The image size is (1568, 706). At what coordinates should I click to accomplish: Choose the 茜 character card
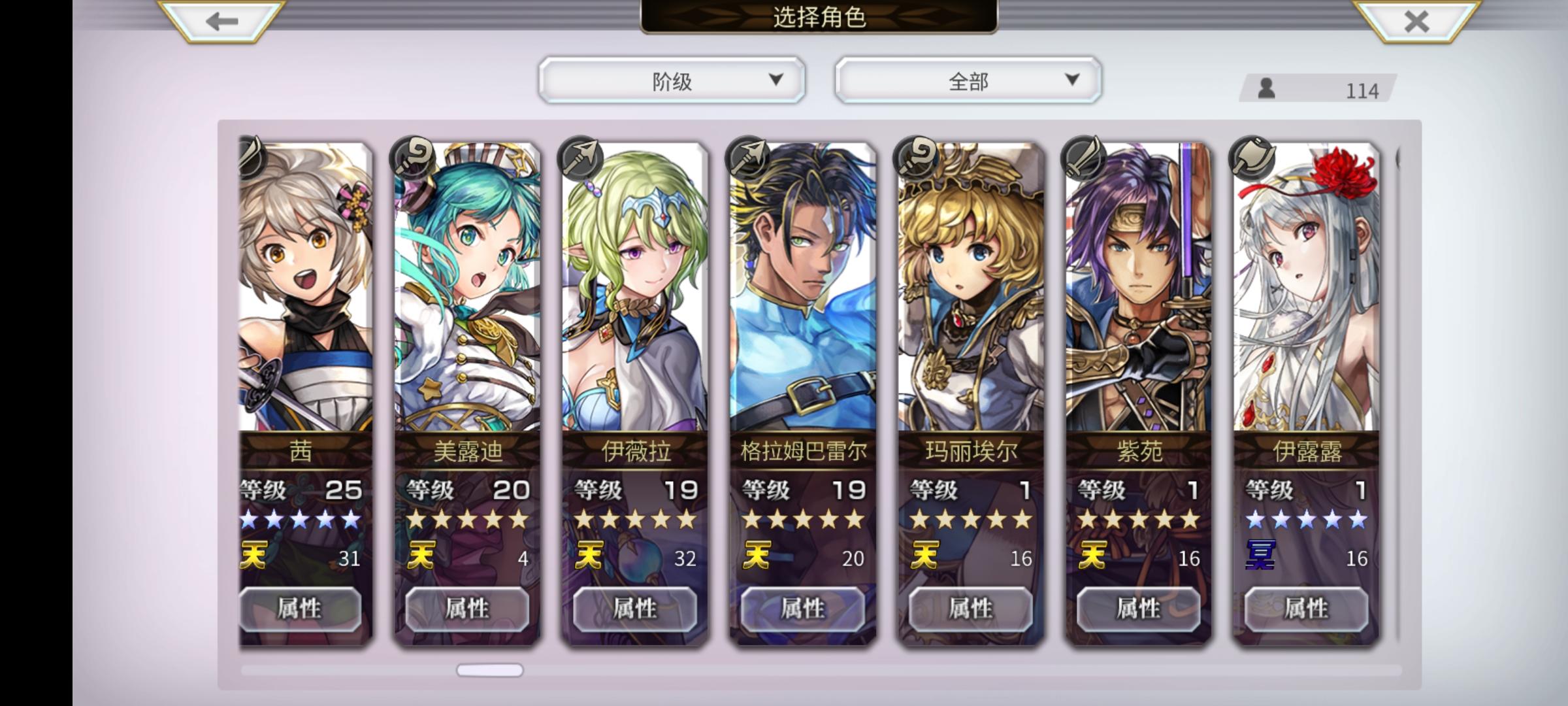click(306, 392)
